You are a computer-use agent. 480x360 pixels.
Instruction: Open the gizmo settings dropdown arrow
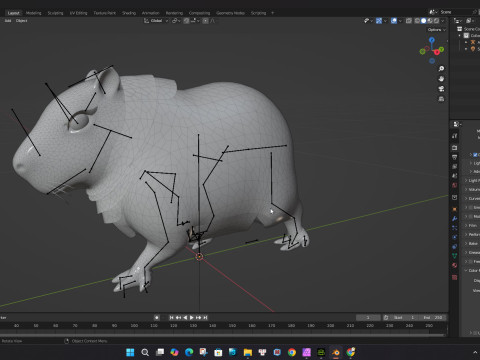(385, 21)
